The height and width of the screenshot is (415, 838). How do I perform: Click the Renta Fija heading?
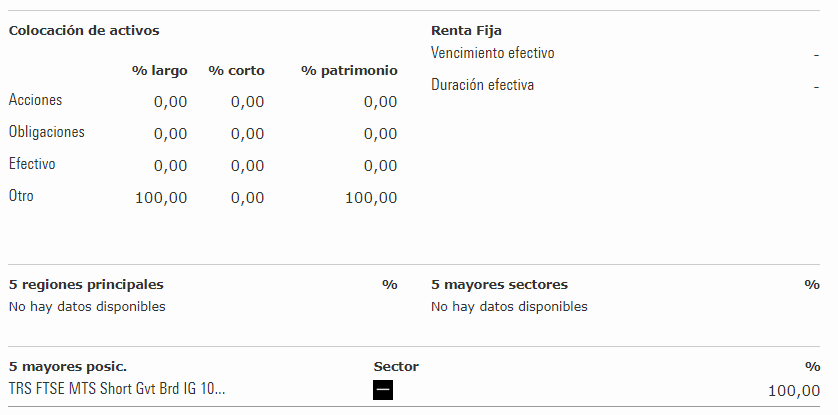click(466, 30)
